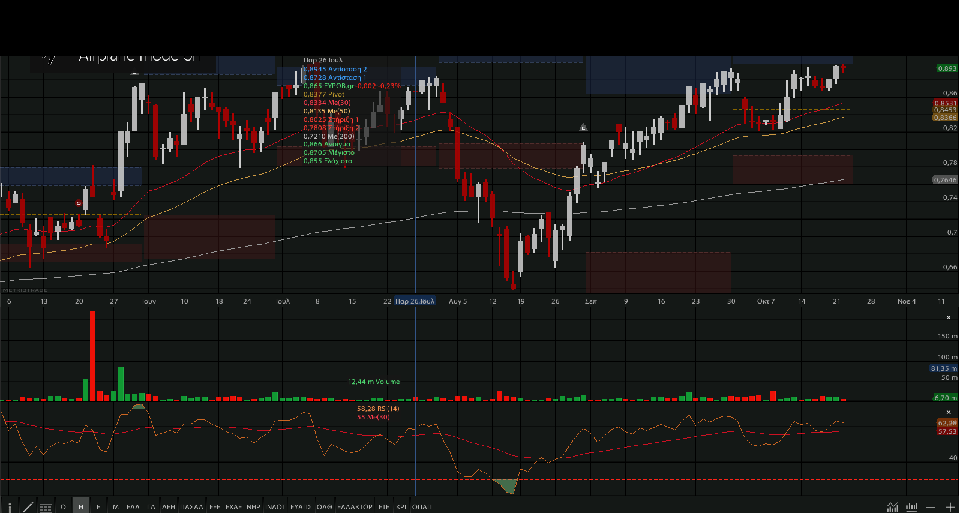Zoom in using the plus icon
Image resolution: width=959 pixels, height=513 pixels.
[x=950, y=507]
